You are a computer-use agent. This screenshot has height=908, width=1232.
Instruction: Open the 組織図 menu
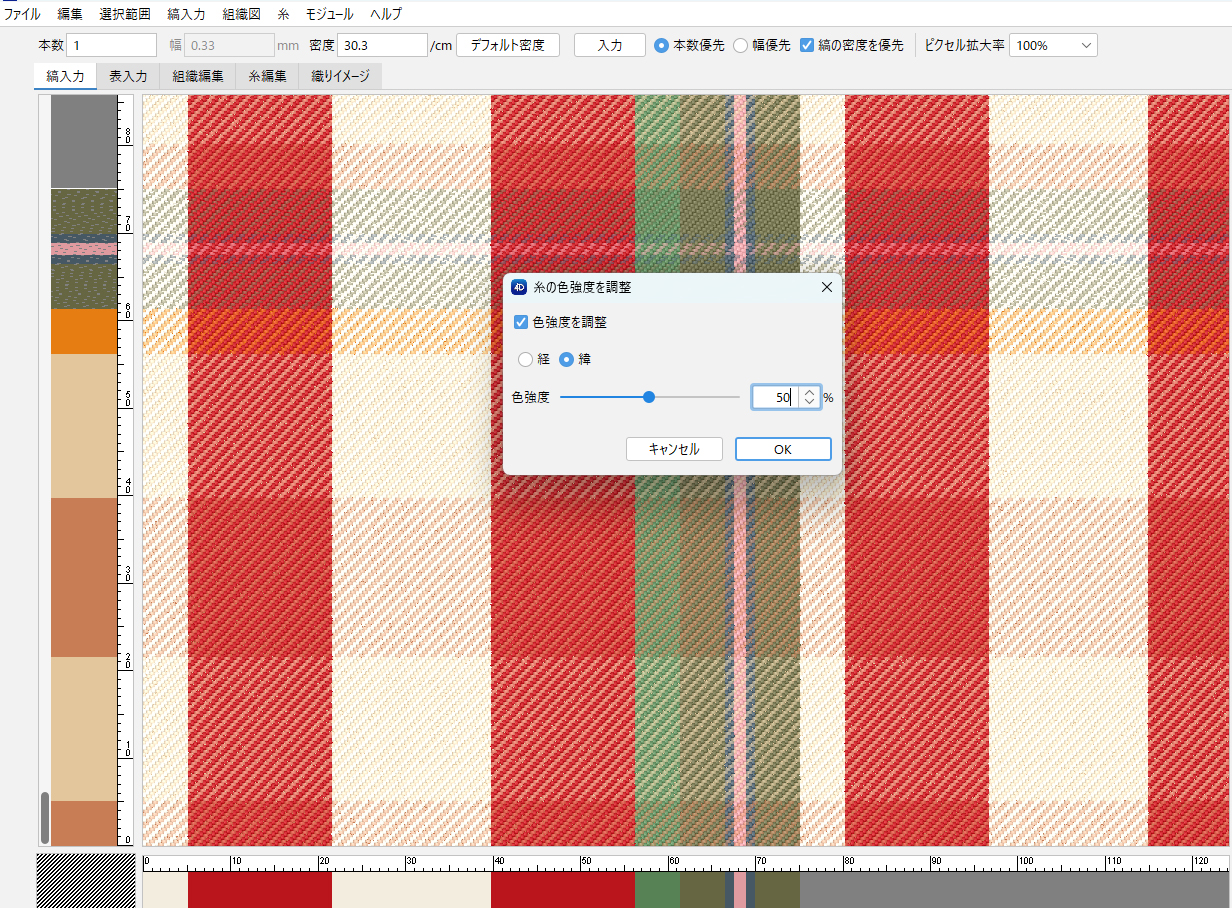pyautogui.click(x=241, y=14)
